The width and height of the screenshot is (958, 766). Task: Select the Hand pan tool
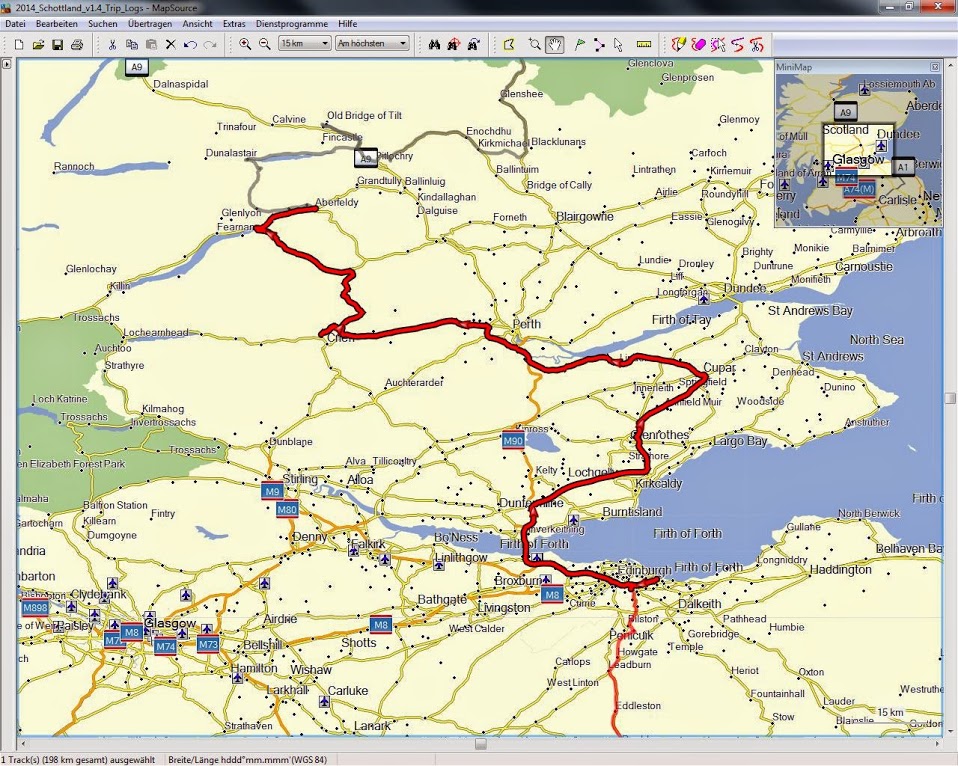pos(554,44)
